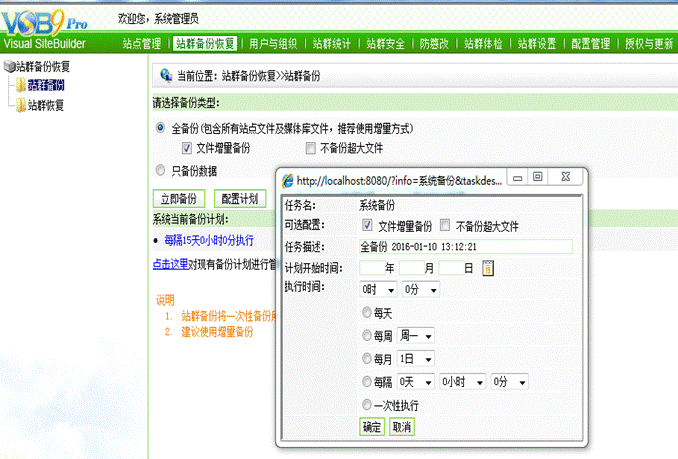Open 防篡改 menu
Viewport: 678px width, 459px height.
tap(434, 43)
